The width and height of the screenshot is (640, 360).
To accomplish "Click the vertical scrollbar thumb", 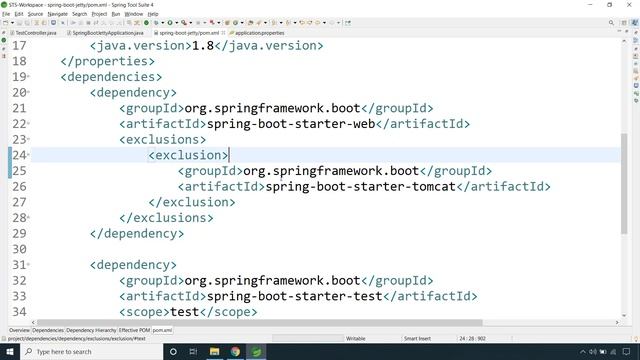I will click(x=624, y=184).
